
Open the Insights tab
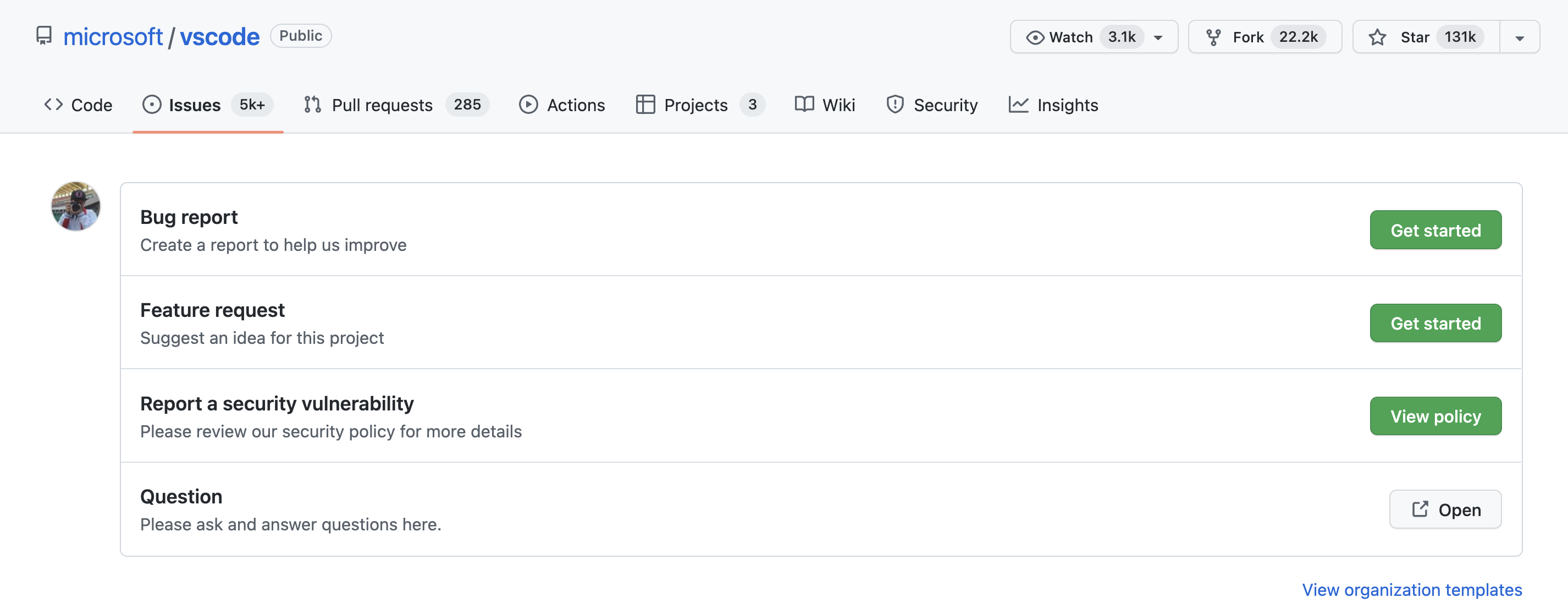1053,105
